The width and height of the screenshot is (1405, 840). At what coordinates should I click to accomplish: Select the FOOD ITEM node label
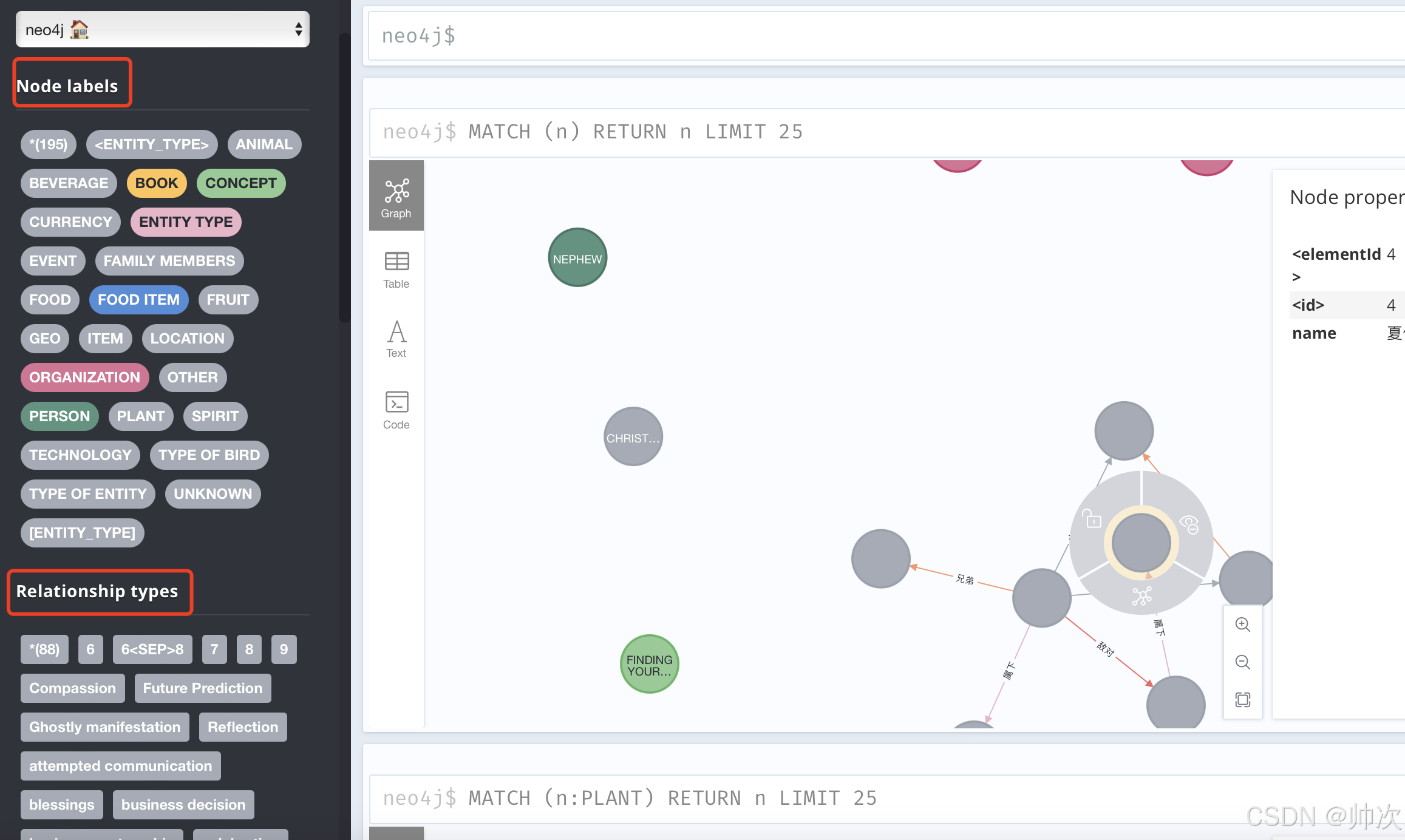139,300
